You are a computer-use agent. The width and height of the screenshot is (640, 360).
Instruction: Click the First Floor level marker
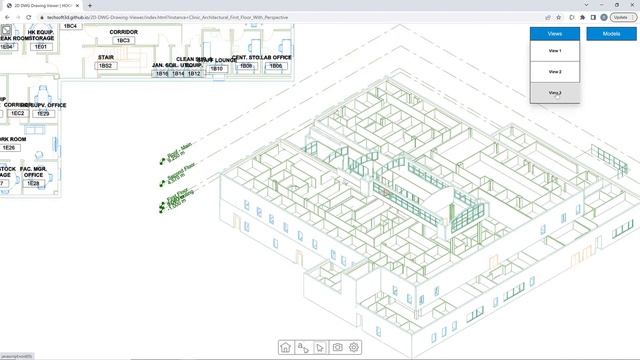pyautogui.click(x=176, y=200)
